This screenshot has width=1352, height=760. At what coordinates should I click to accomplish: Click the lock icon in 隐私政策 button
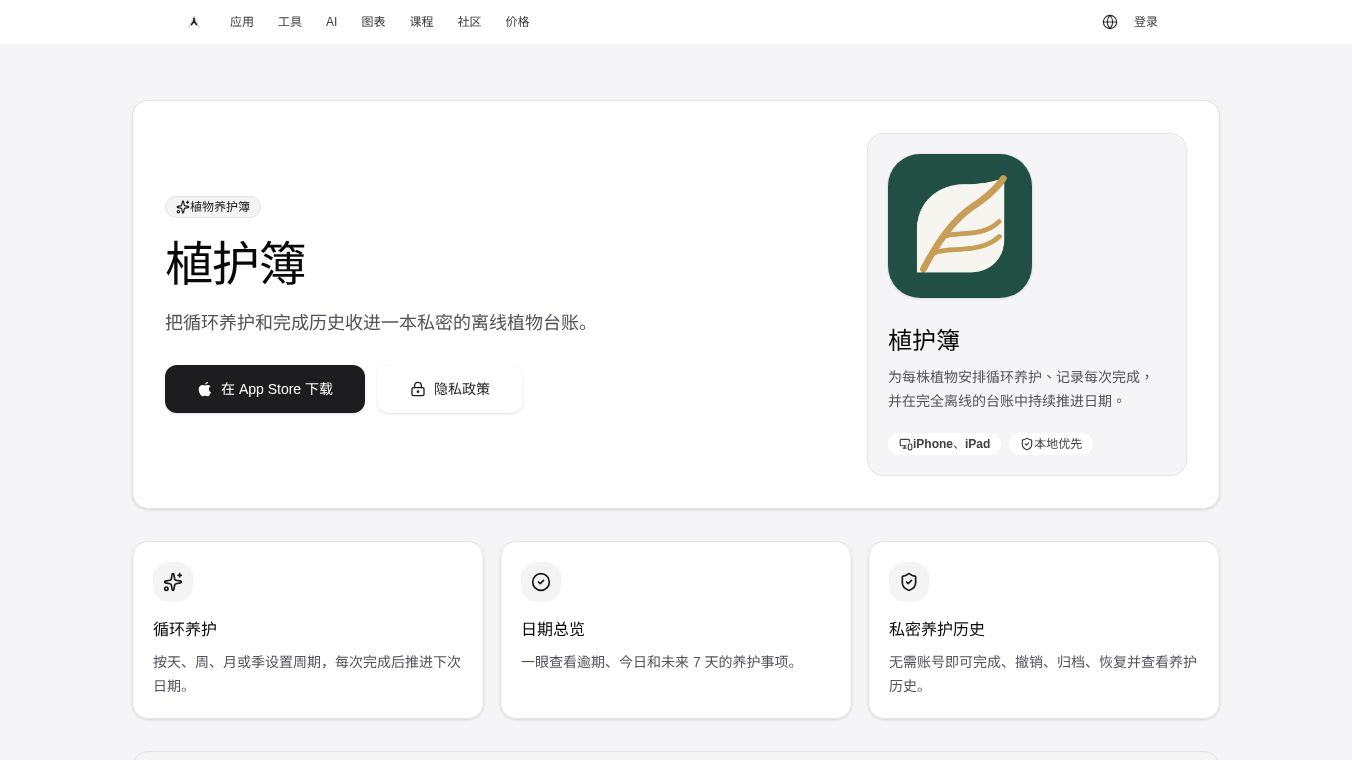click(418, 389)
